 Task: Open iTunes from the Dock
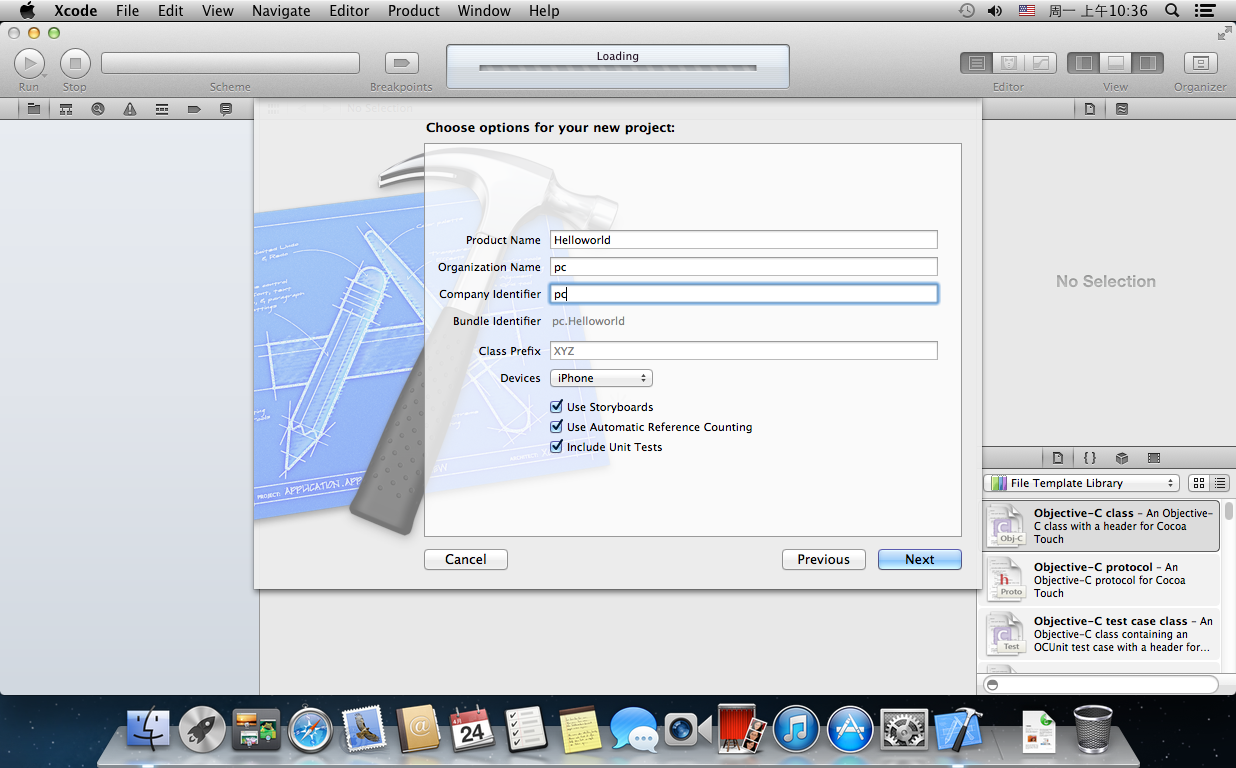point(796,730)
